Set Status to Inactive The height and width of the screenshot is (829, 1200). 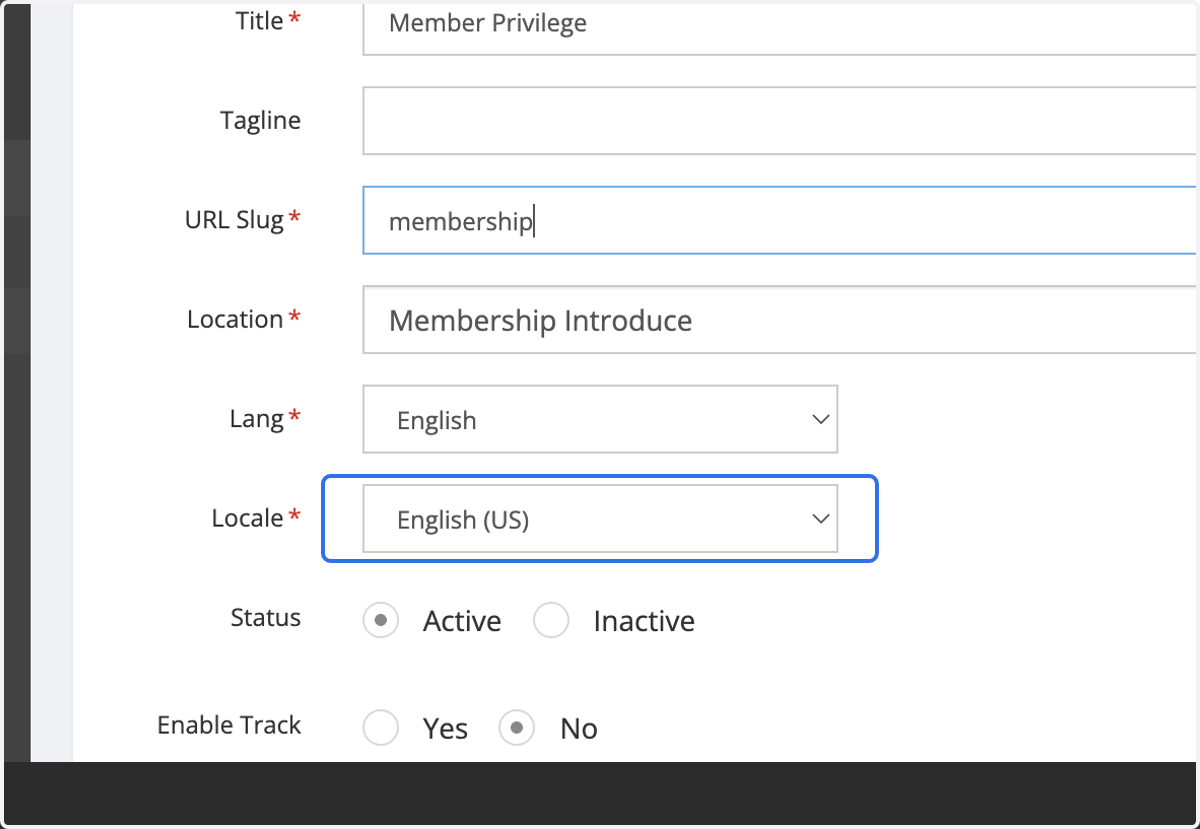point(551,620)
